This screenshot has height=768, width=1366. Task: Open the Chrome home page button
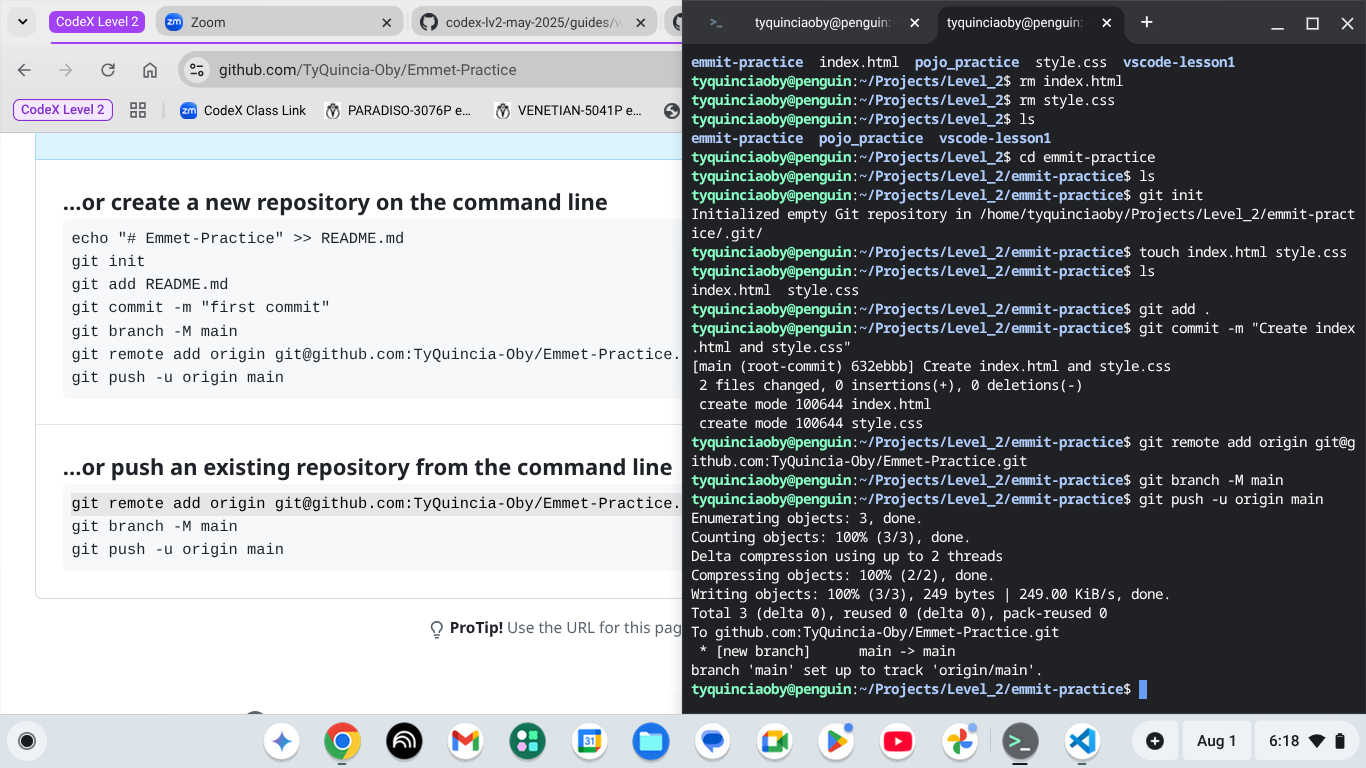tap(150, 70)
